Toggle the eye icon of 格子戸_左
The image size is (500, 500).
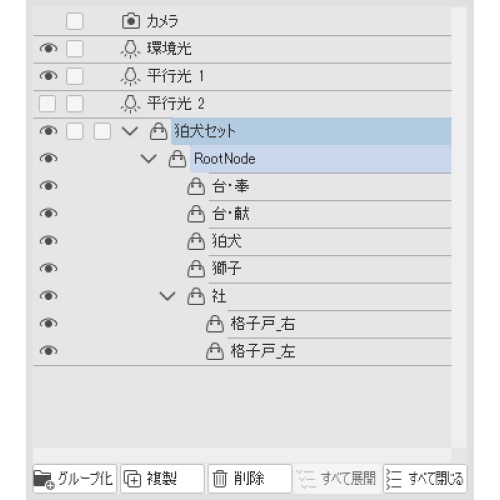tap(49, 351)
